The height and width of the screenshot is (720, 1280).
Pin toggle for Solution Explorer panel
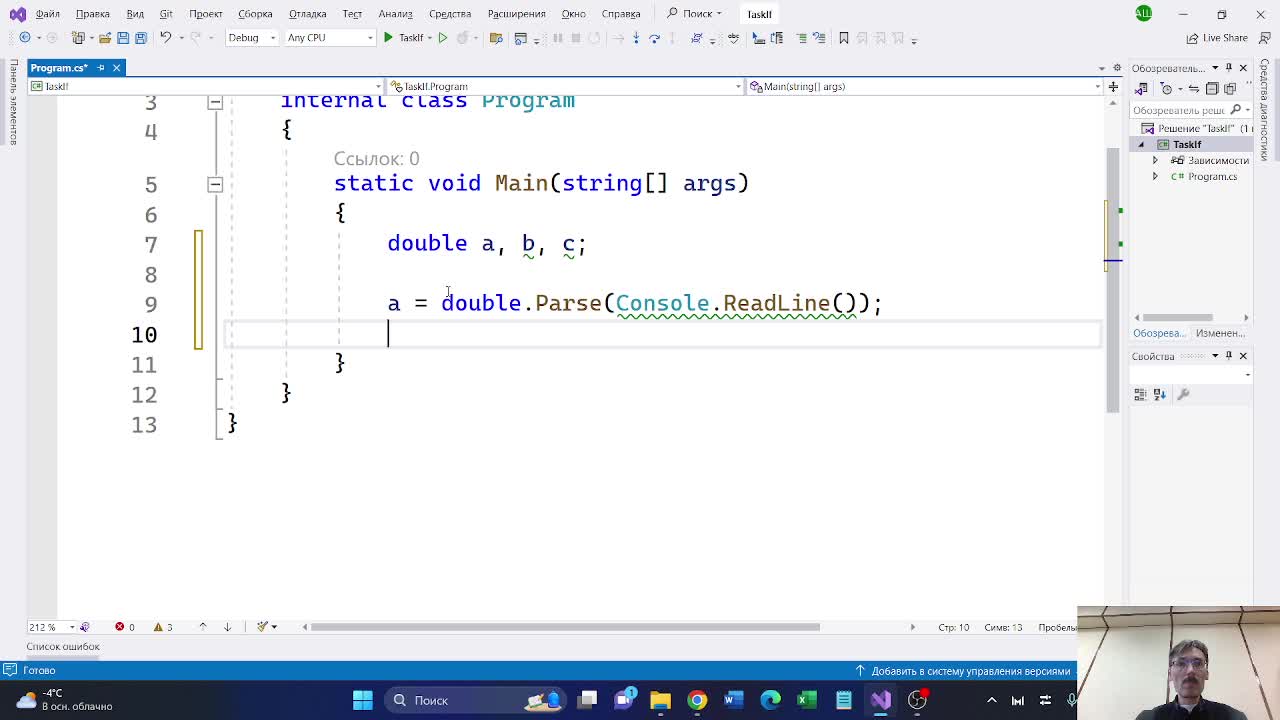(x=1229, y=68)
